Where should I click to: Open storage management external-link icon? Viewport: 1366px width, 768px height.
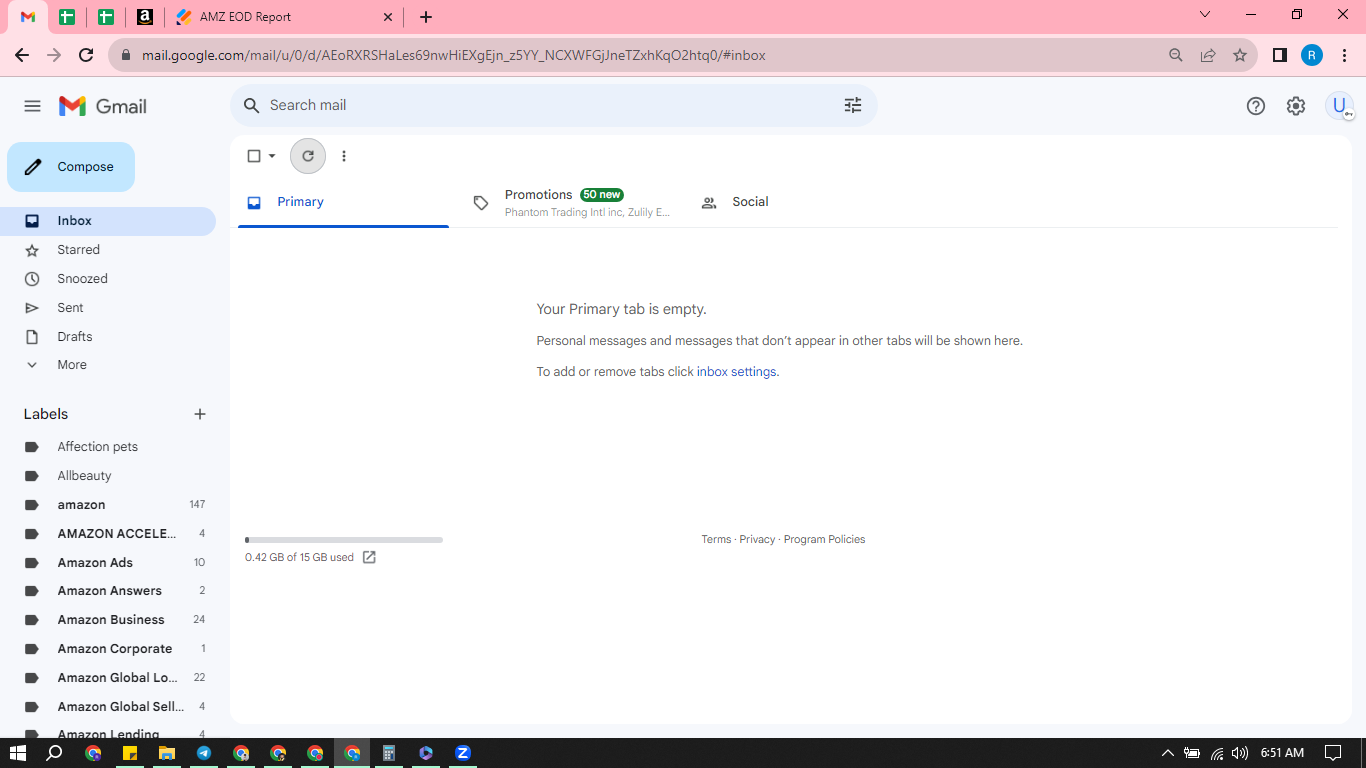tap(369, 557)
